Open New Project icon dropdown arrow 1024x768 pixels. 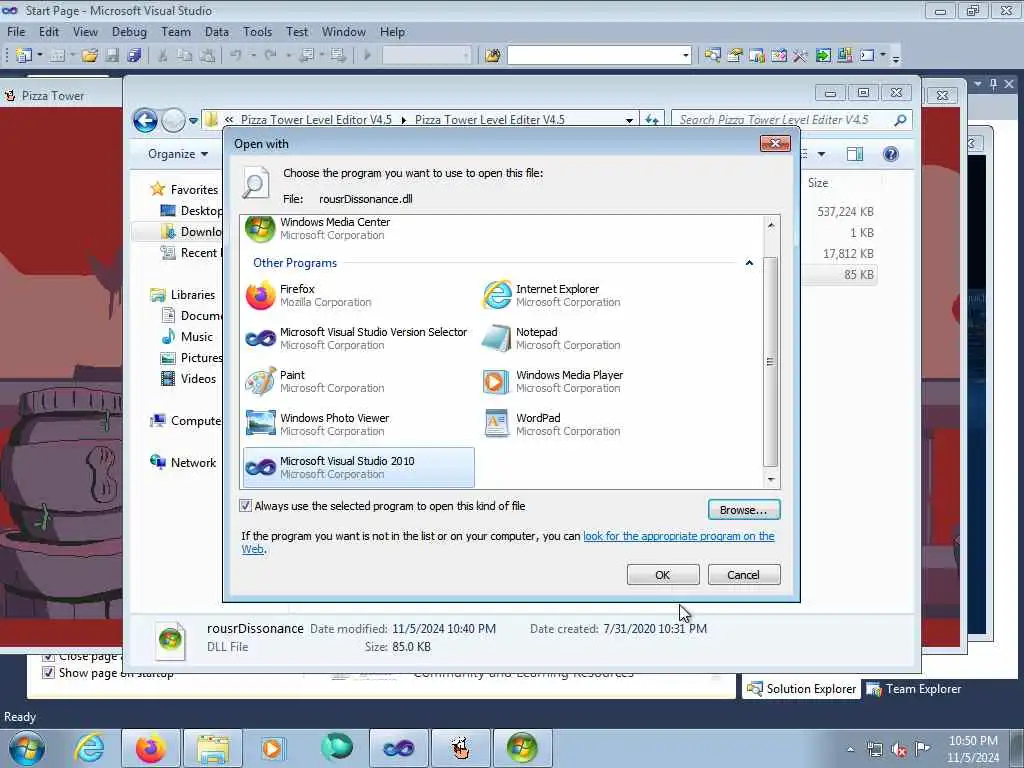click(x=40, y=56)
